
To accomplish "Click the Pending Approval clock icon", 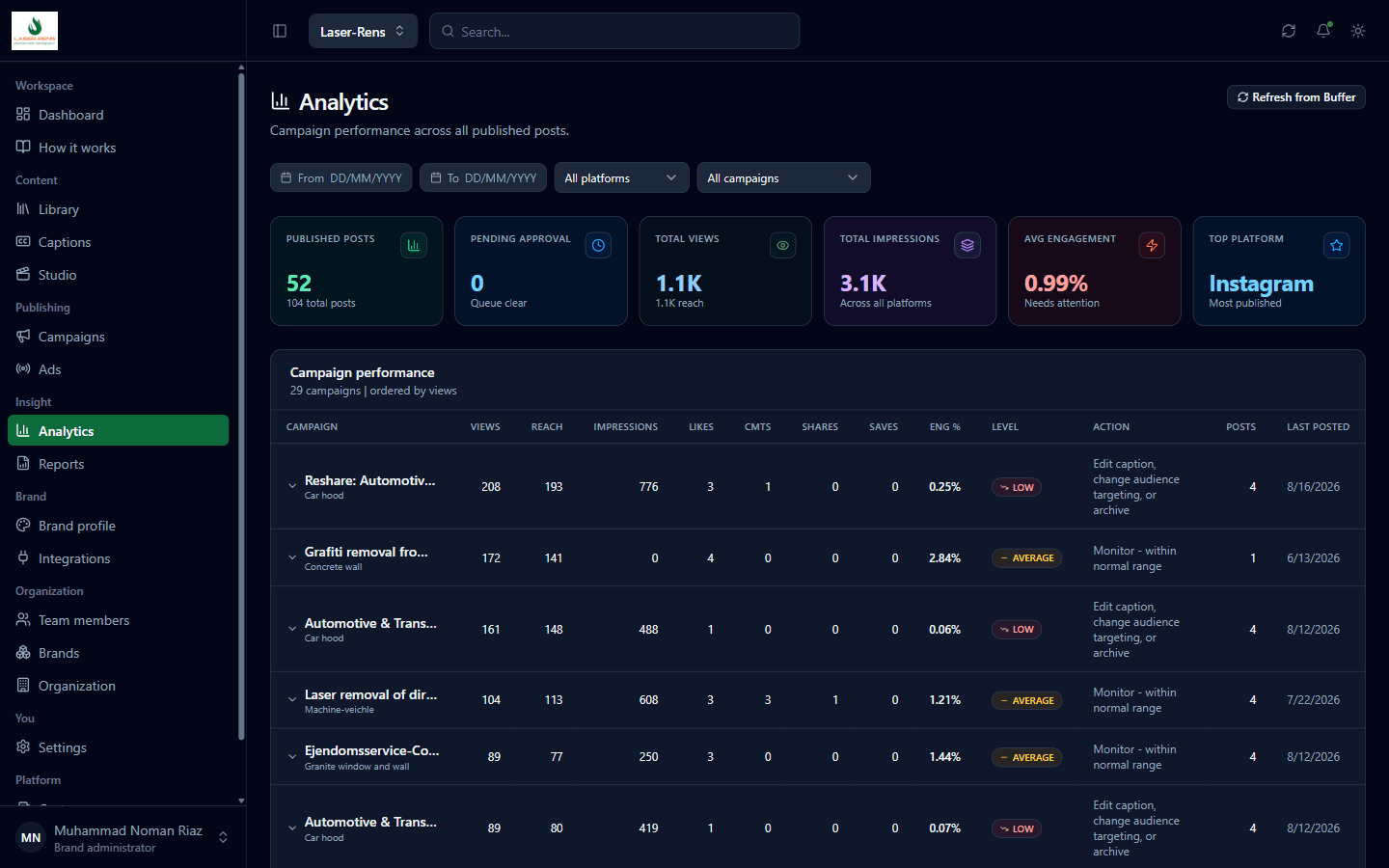I will tap(598, 246).
